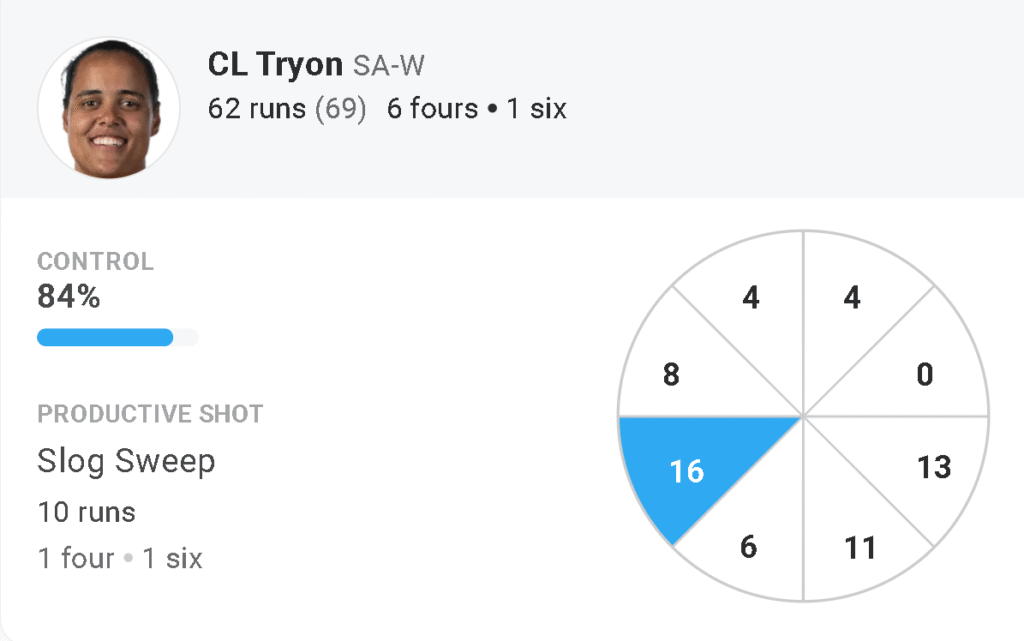
Task: Click CL Tryon's player photo
Action: 108,108
